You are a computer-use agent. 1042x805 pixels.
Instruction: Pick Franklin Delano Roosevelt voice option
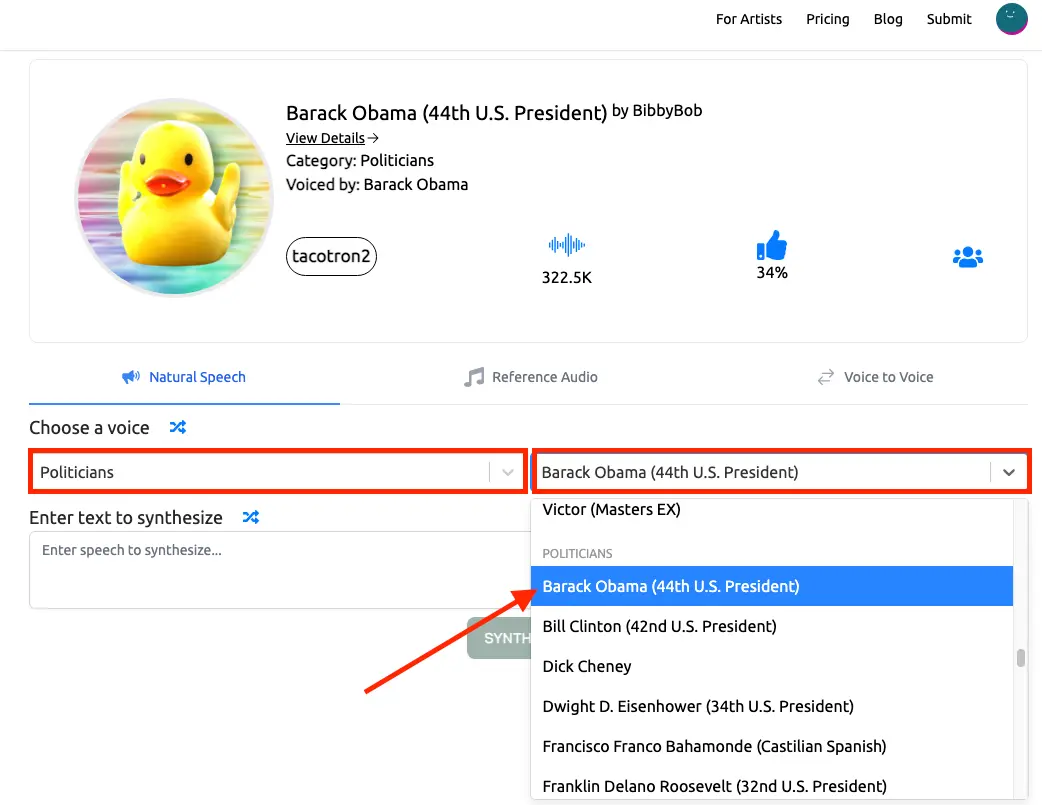point(772,785)
